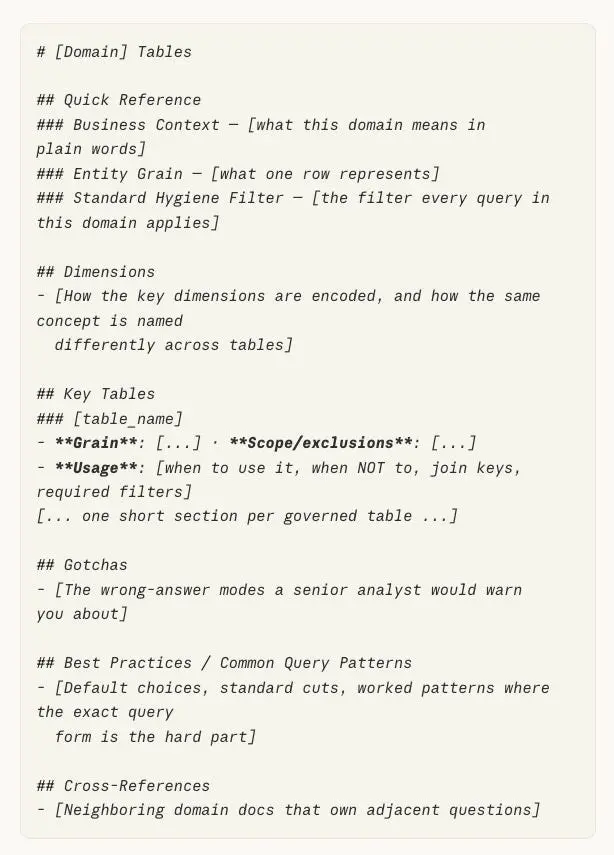Click the "### Entity Grain" line
Image resolution: width=614 pixels, height=855 pixels.
coord(238,174)
